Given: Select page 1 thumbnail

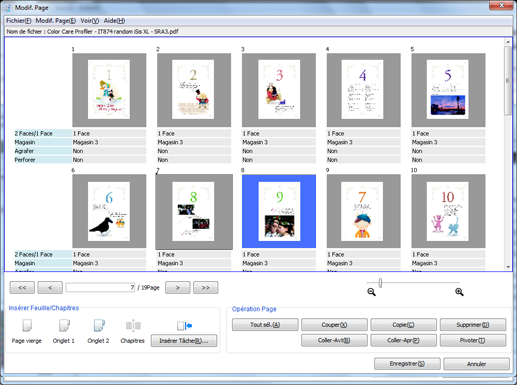Looking at the screenshot, I should tap(109, 90).
